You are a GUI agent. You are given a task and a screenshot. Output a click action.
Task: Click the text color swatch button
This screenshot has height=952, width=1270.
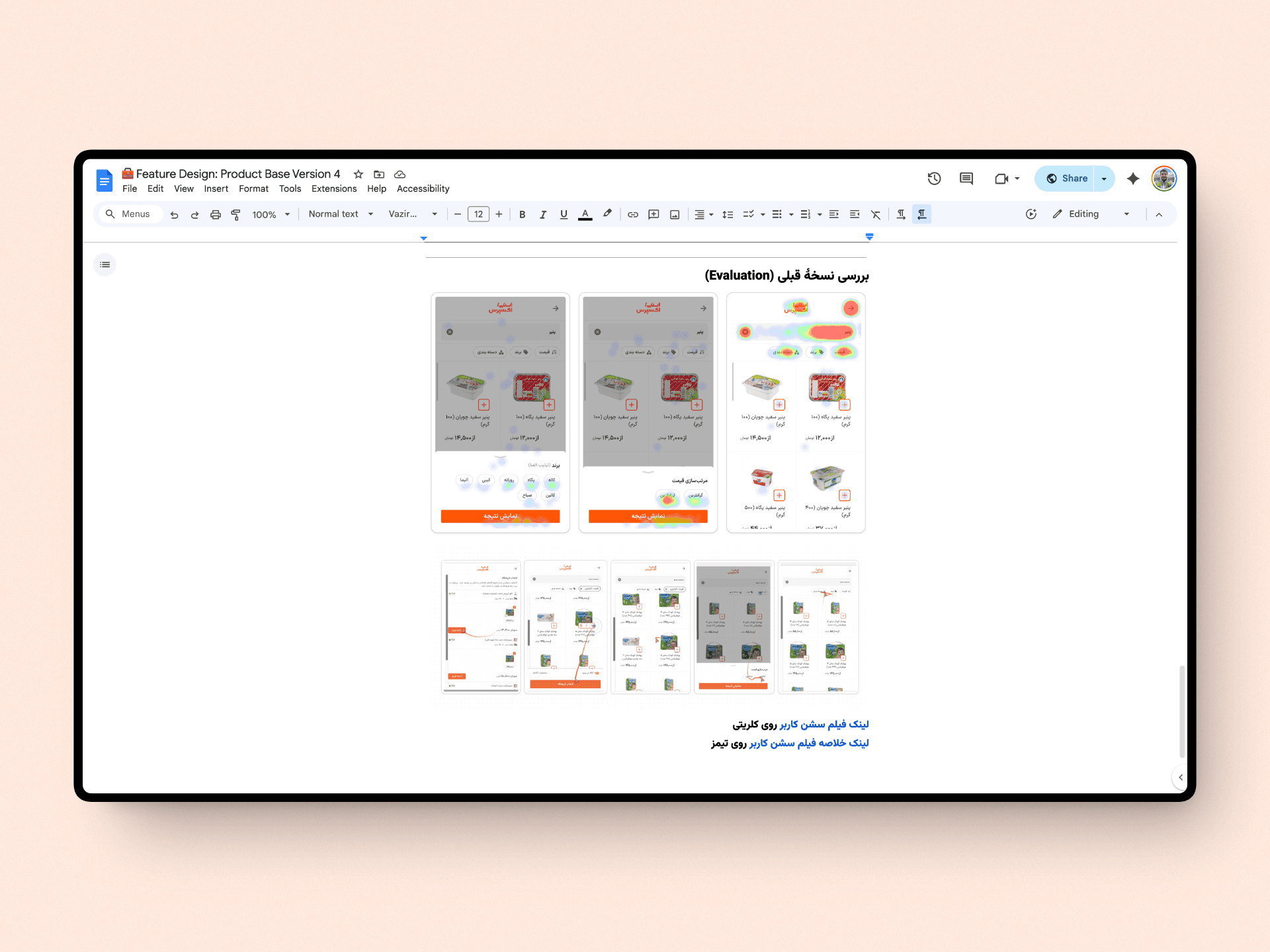click(x=585, y=214)
